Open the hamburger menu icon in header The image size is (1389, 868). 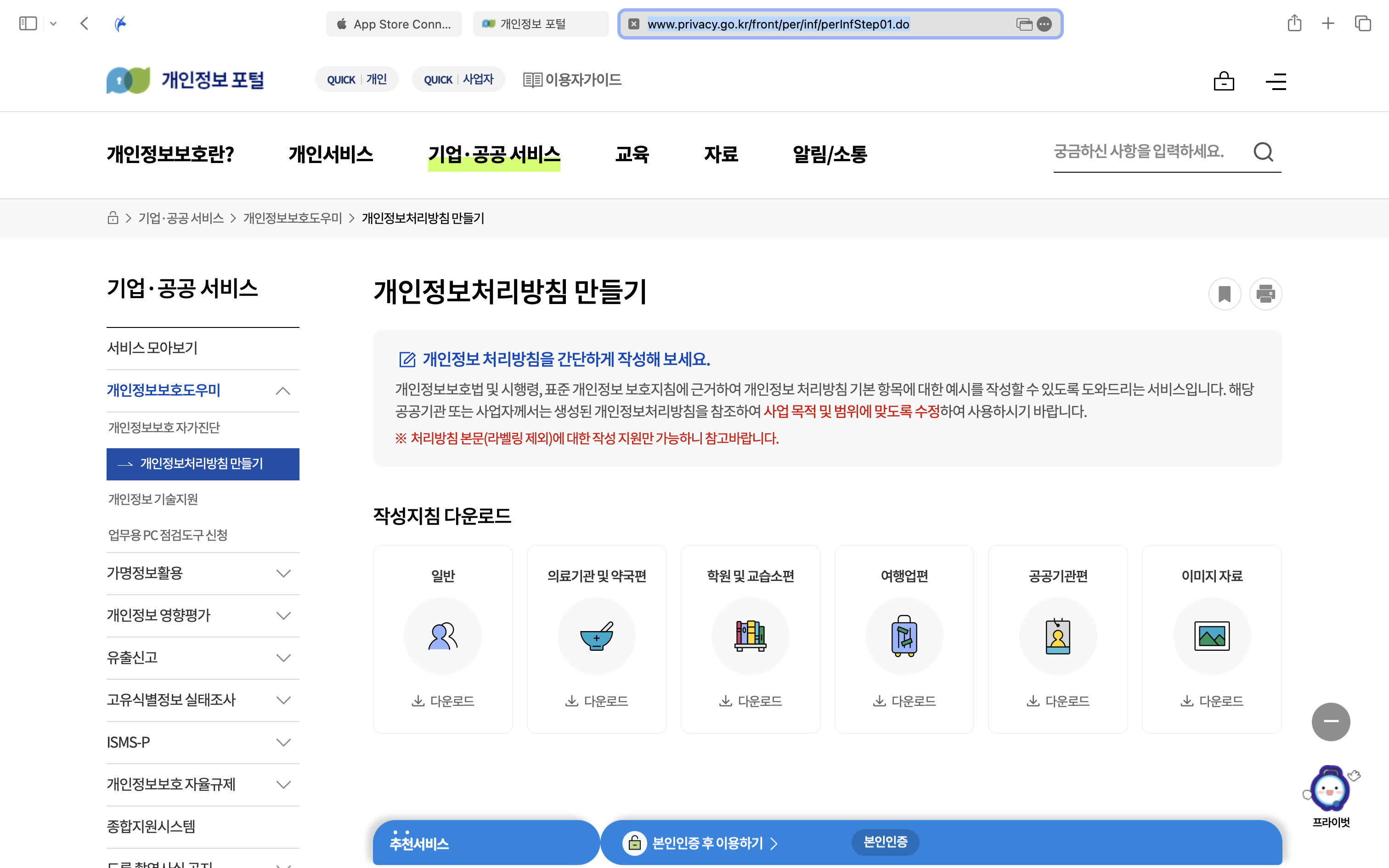[x=1276, y=82]
